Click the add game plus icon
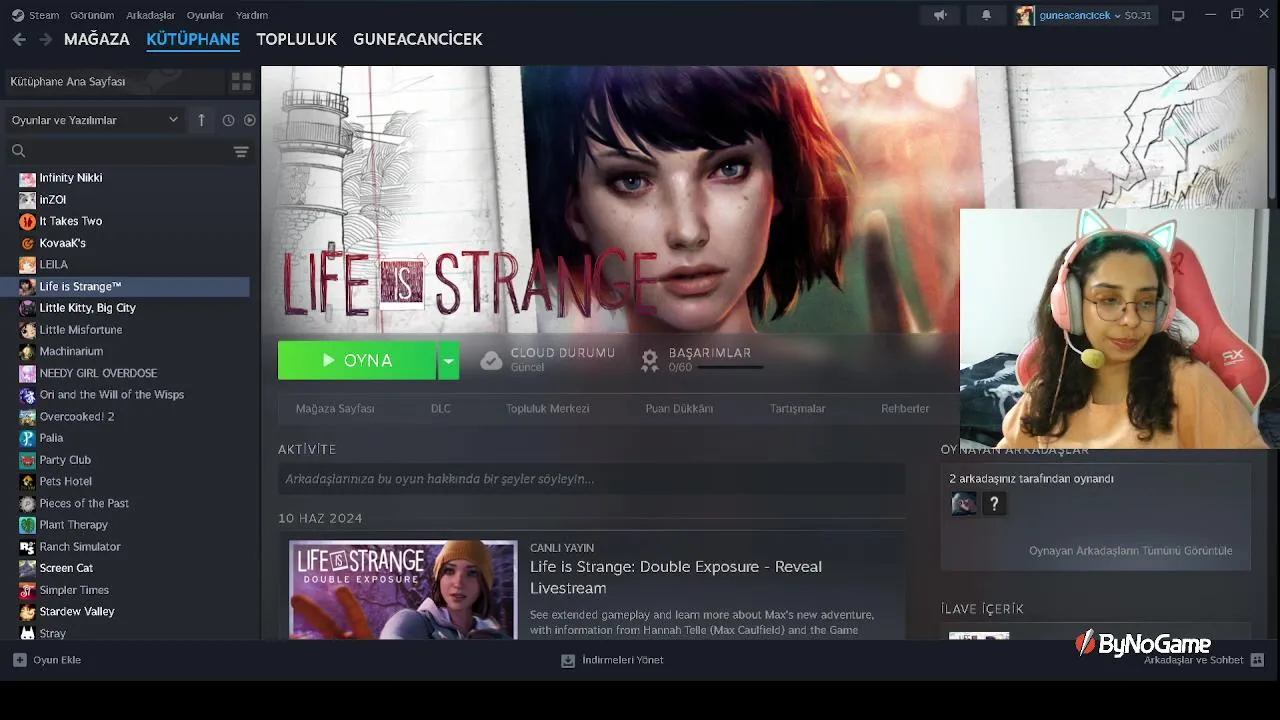This screenshot has height=720, width=1280. pyautogui.click(x=19, y=660)
